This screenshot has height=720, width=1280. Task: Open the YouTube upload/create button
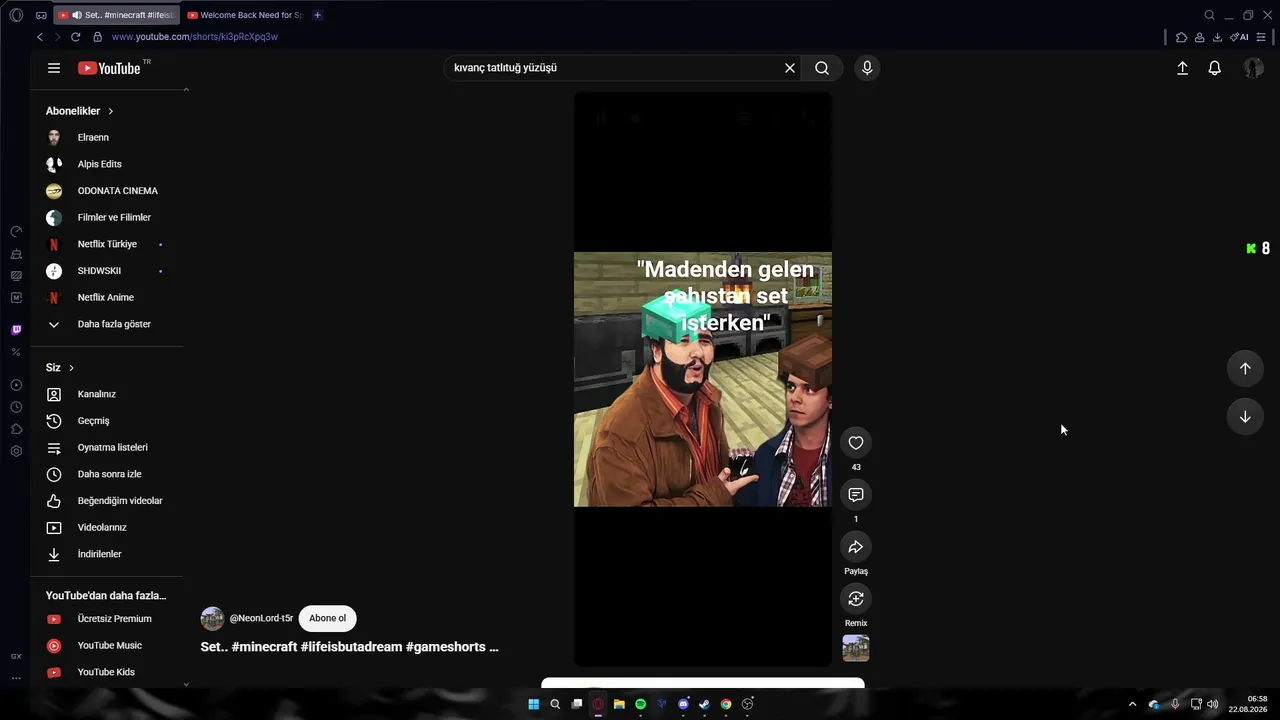coord(1182,68)
